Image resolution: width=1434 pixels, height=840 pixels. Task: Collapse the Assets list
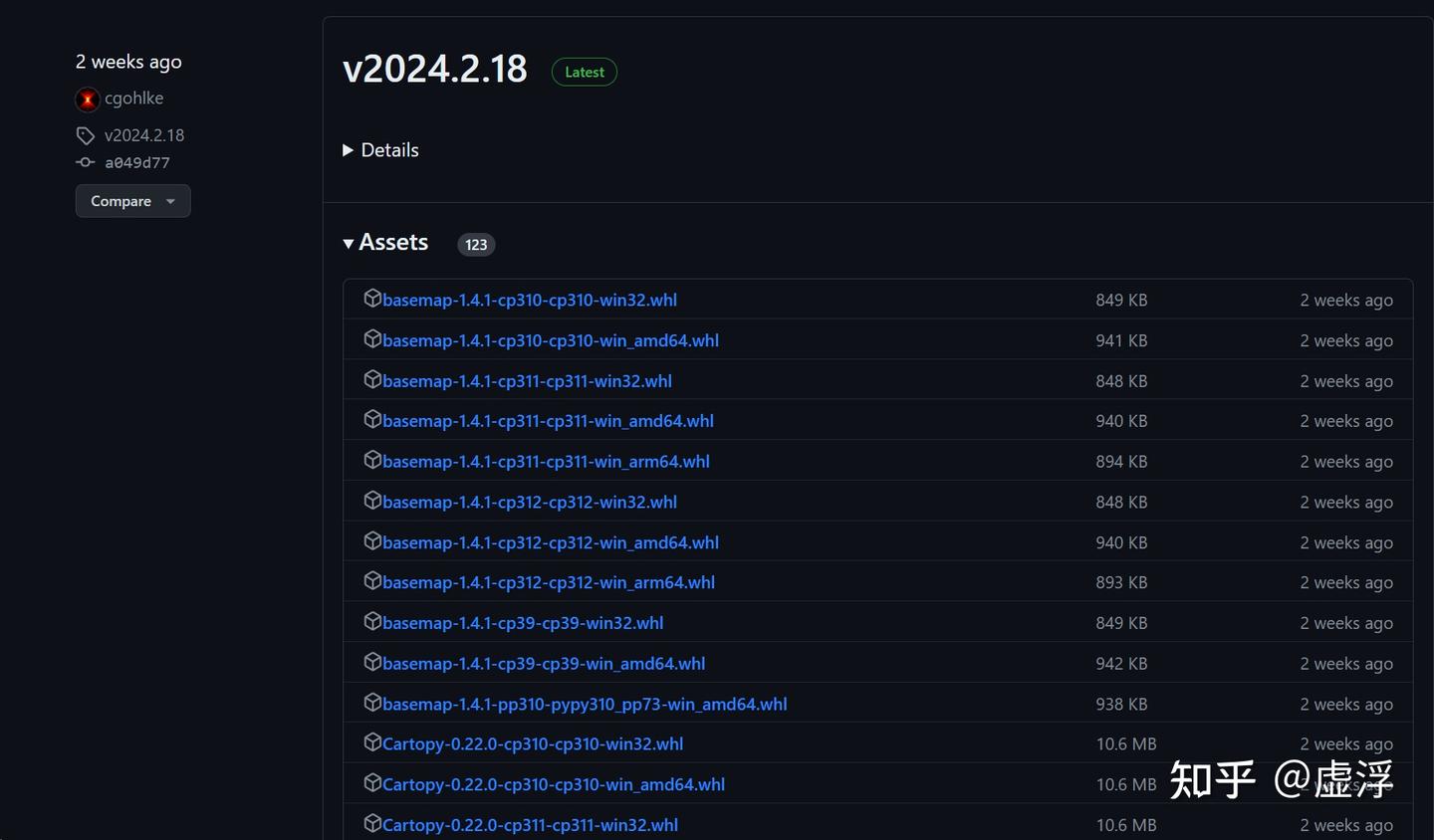[x=385, y=243]
